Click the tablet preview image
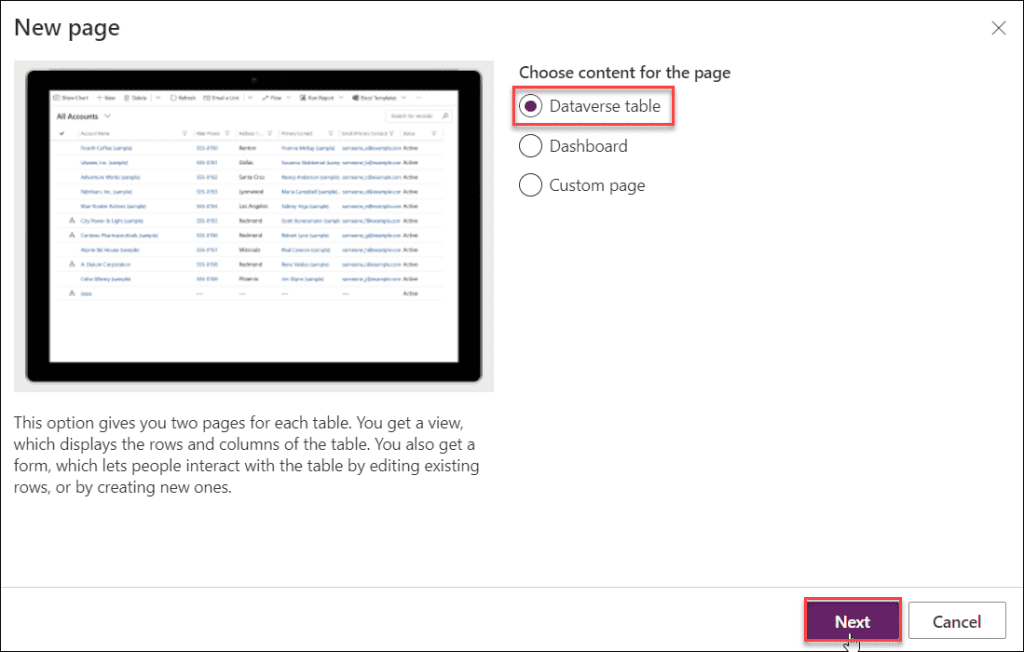The height and width of the screenshot is (652, 1024). (254, 226)
